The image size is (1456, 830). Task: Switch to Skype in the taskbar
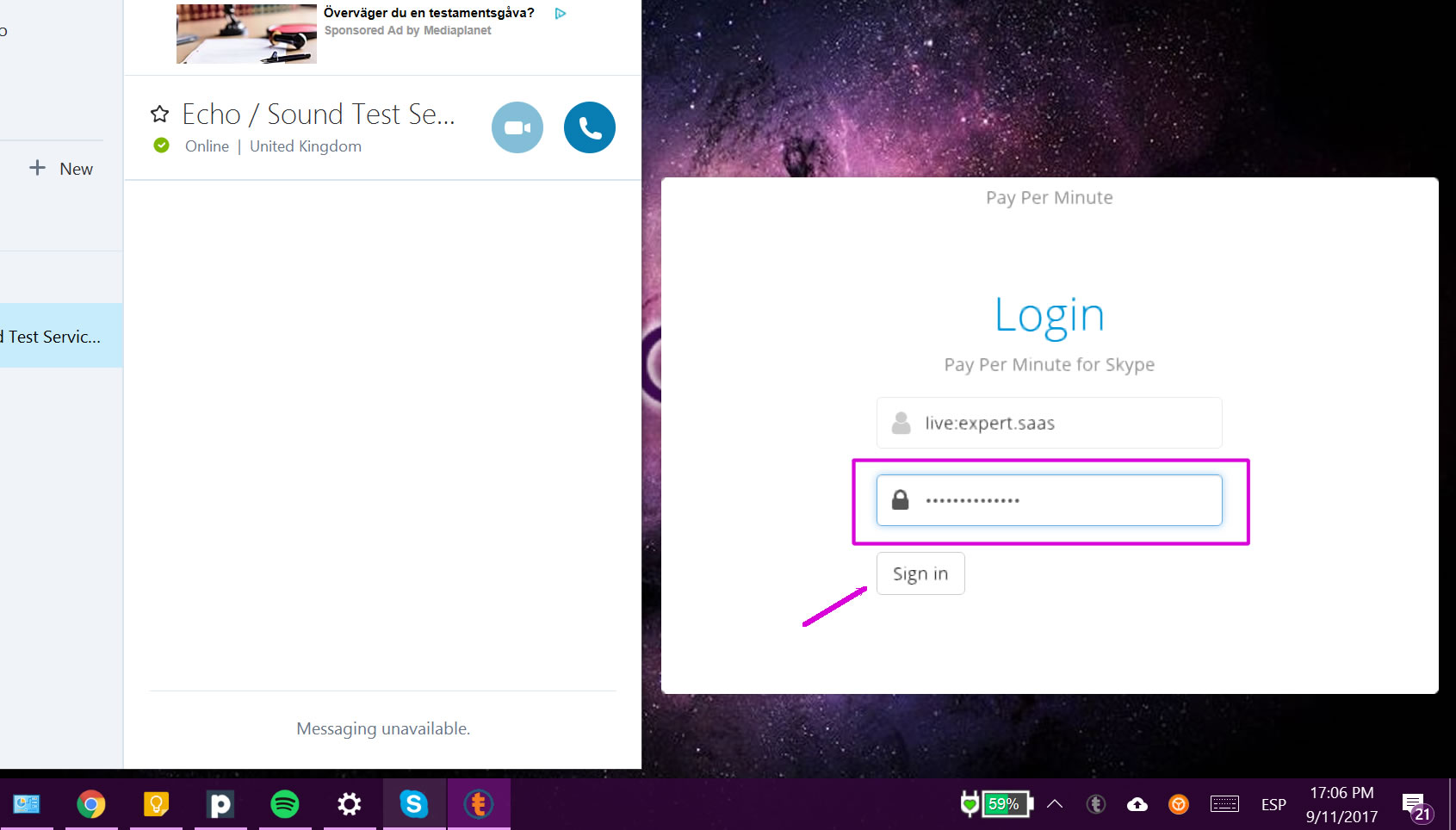pos(414,804)
